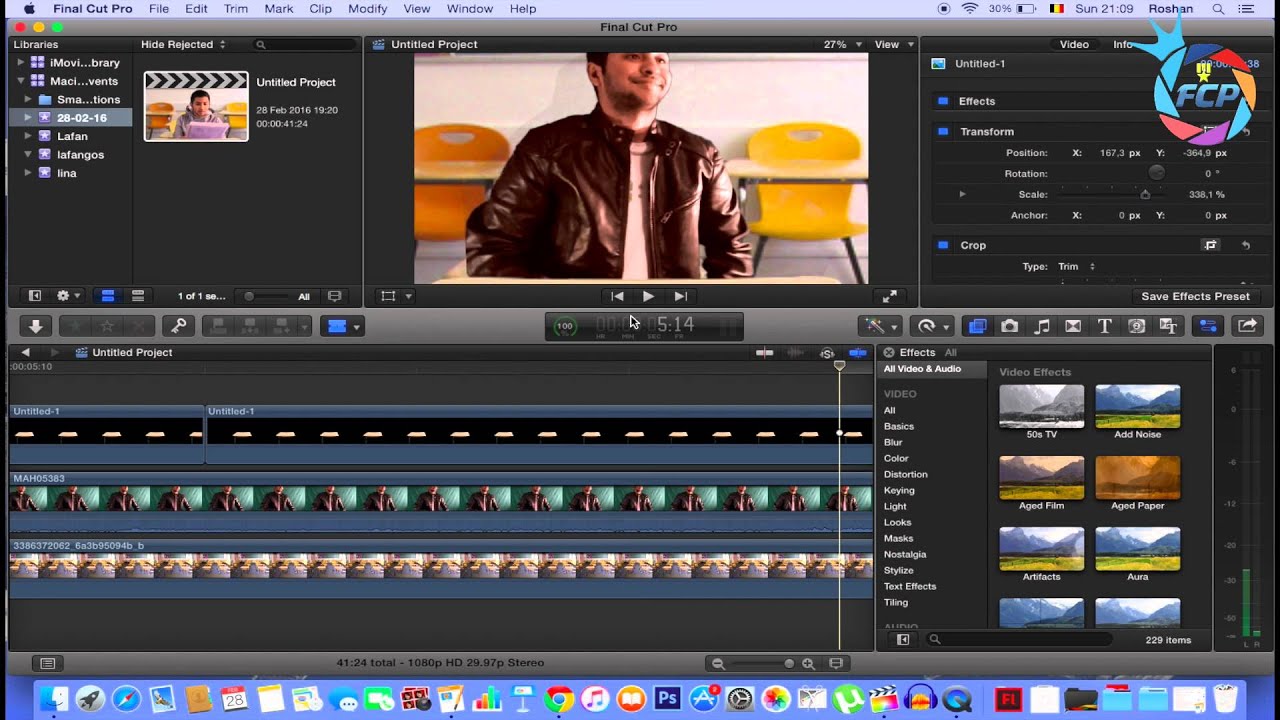This screenshot has height=720, width=1280.
Task: Open the Keyword Editor key icon
Action: 179,326
